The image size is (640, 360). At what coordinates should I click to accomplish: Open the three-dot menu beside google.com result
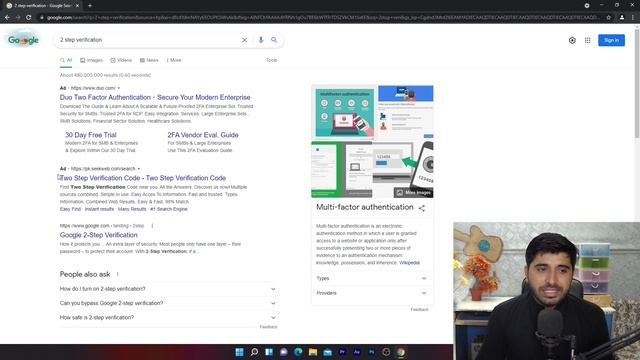coord(152,225)
